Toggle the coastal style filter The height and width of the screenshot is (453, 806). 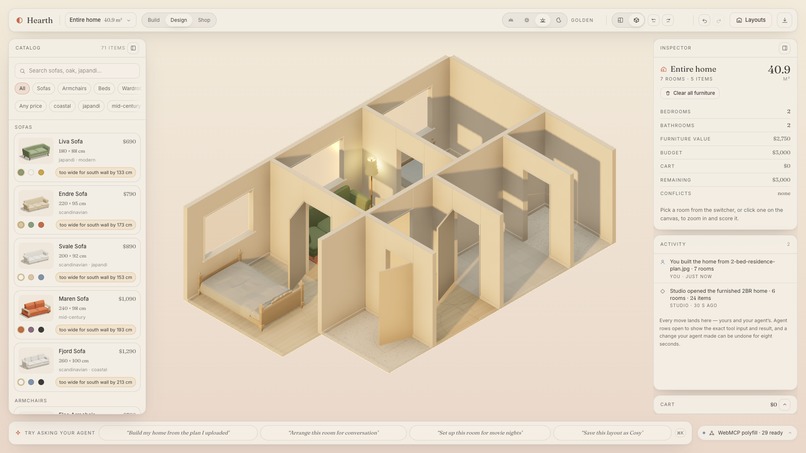tap(62, 106)
